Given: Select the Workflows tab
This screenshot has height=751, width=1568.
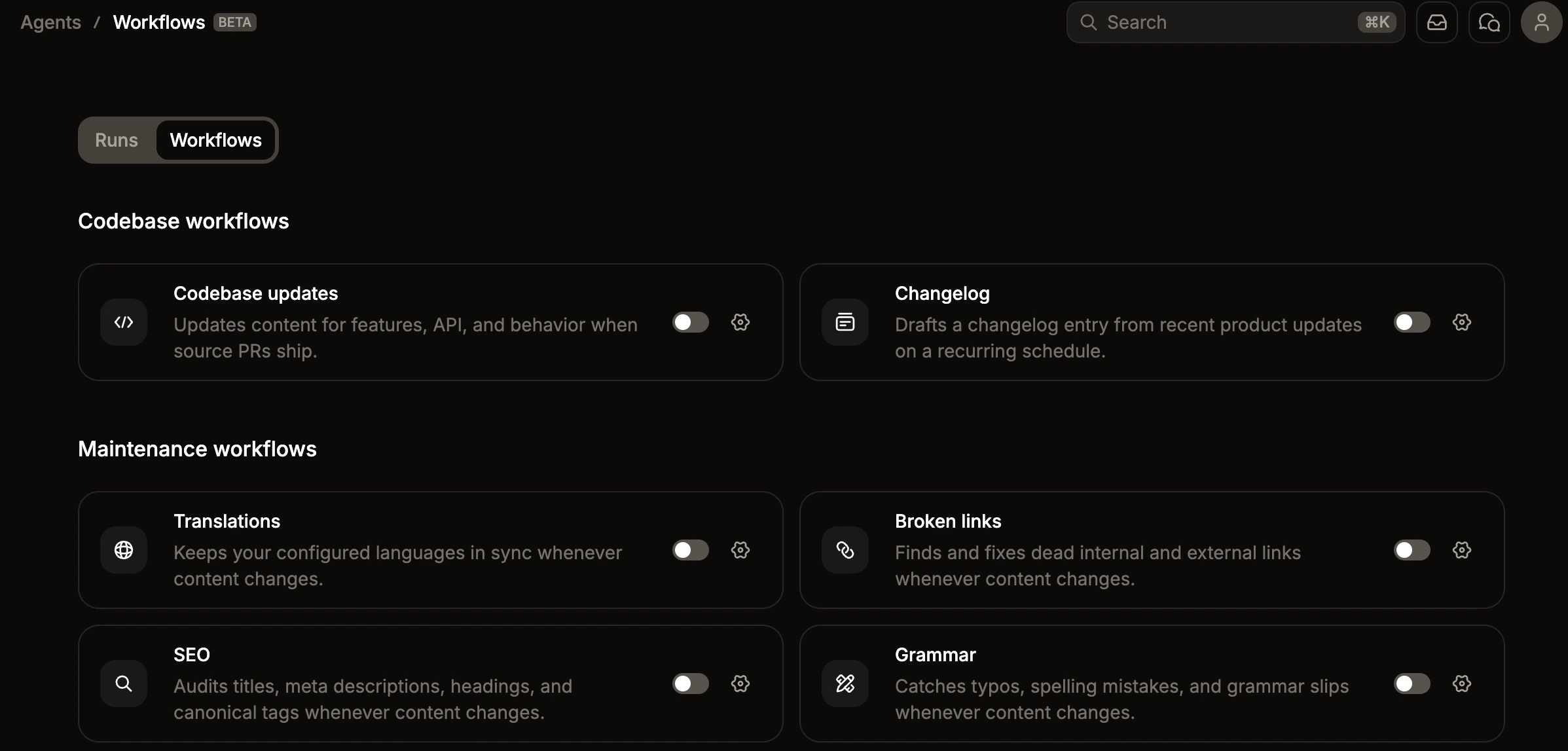Looking at the screenshot, I should pyautogui.click(x=216, y=139).
